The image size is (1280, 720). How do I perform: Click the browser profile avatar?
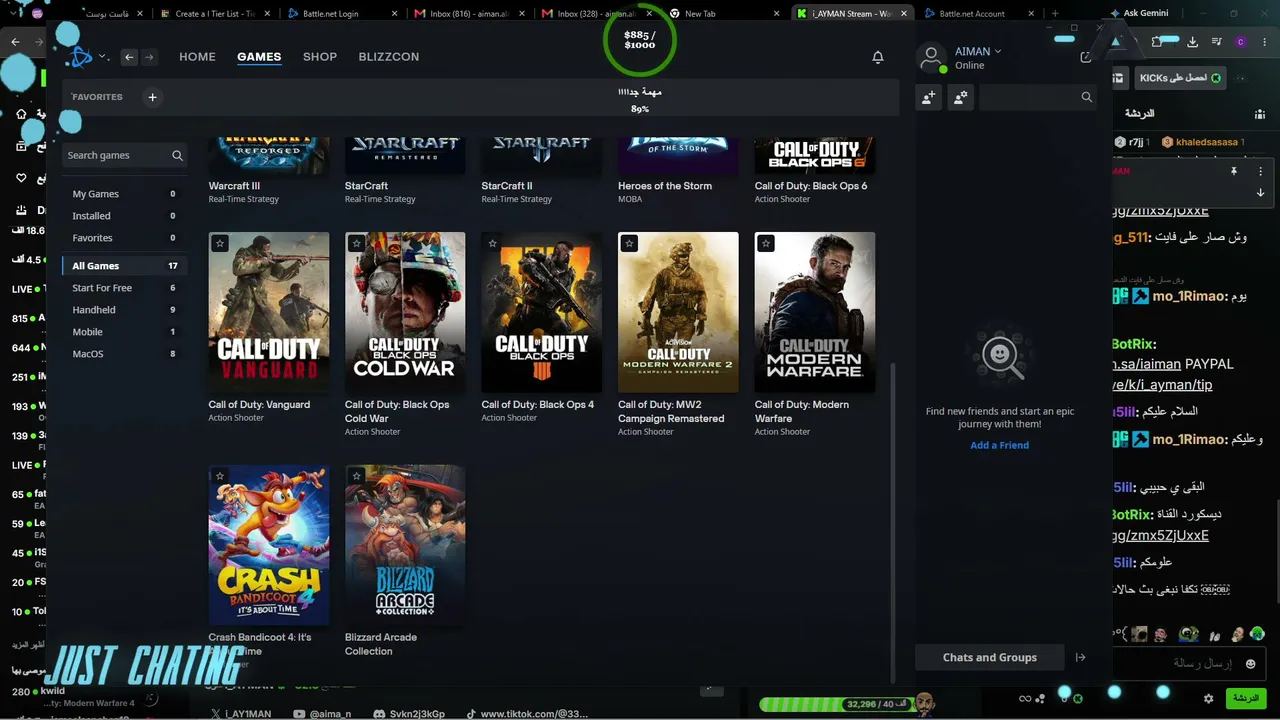(x=1241, y=42)
